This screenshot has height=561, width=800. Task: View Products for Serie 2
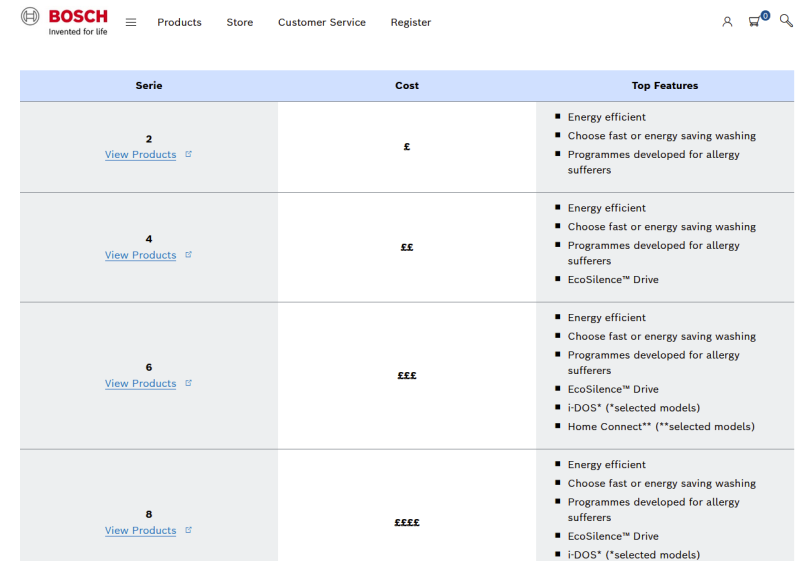click(140, 155)
